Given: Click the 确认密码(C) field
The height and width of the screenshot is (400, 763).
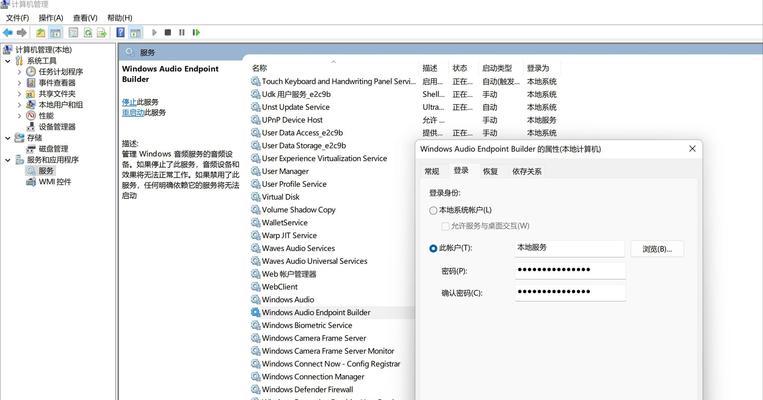Looking at the screenshot, I should tap(569, 292).
